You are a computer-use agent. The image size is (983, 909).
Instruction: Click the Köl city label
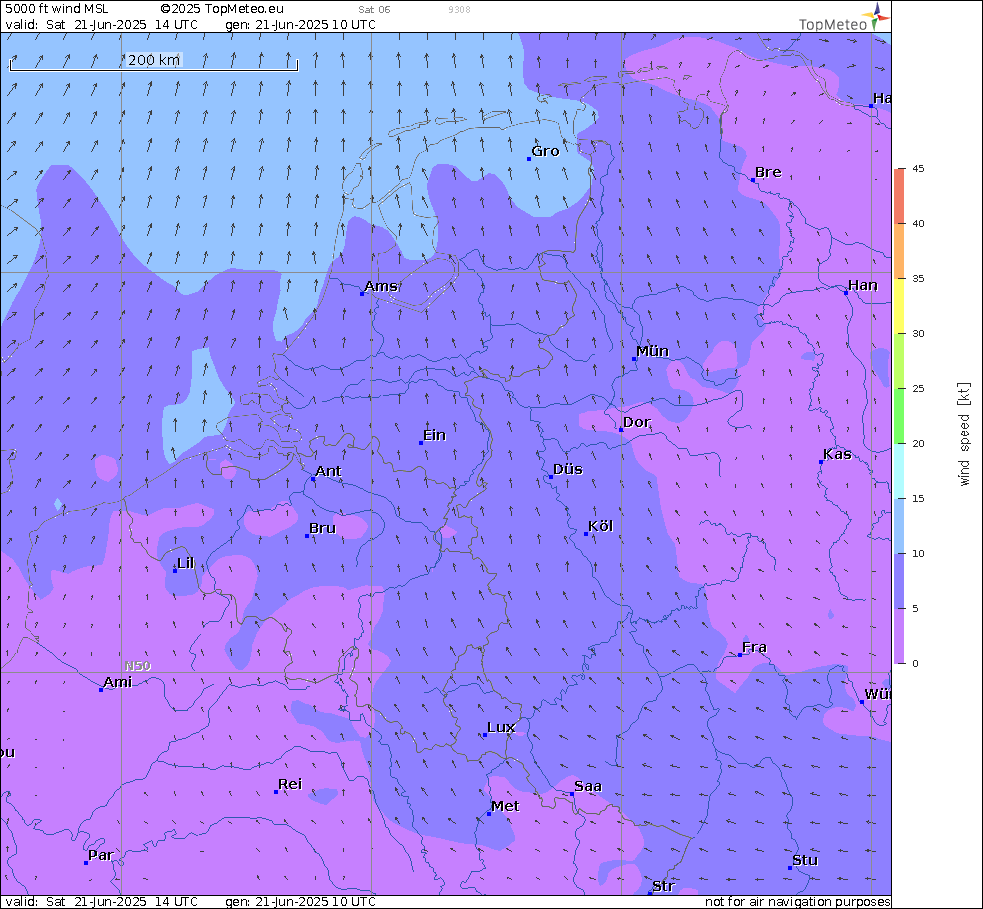click(600, 526)
